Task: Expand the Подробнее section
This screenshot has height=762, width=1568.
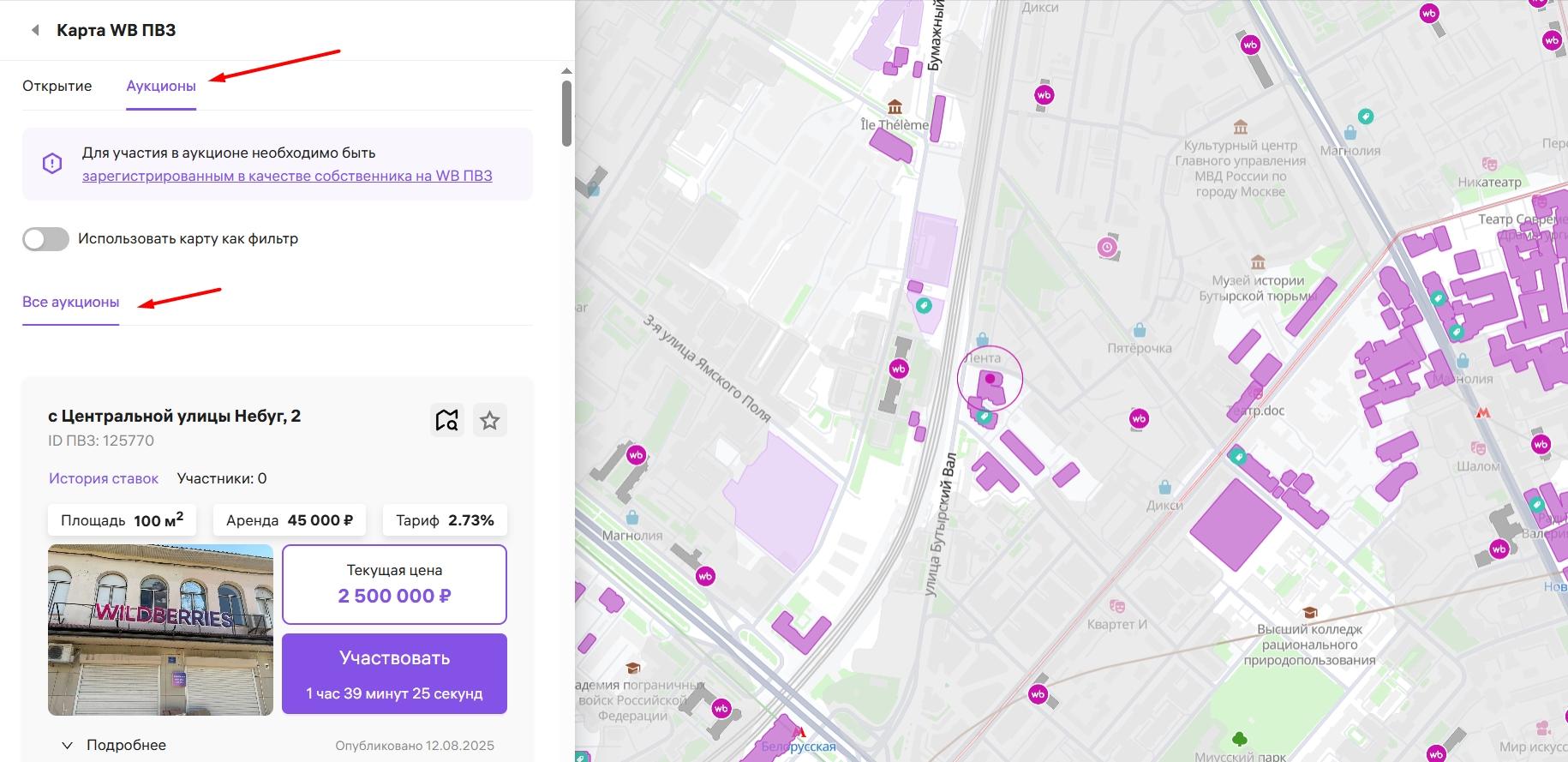Action: 113,745
